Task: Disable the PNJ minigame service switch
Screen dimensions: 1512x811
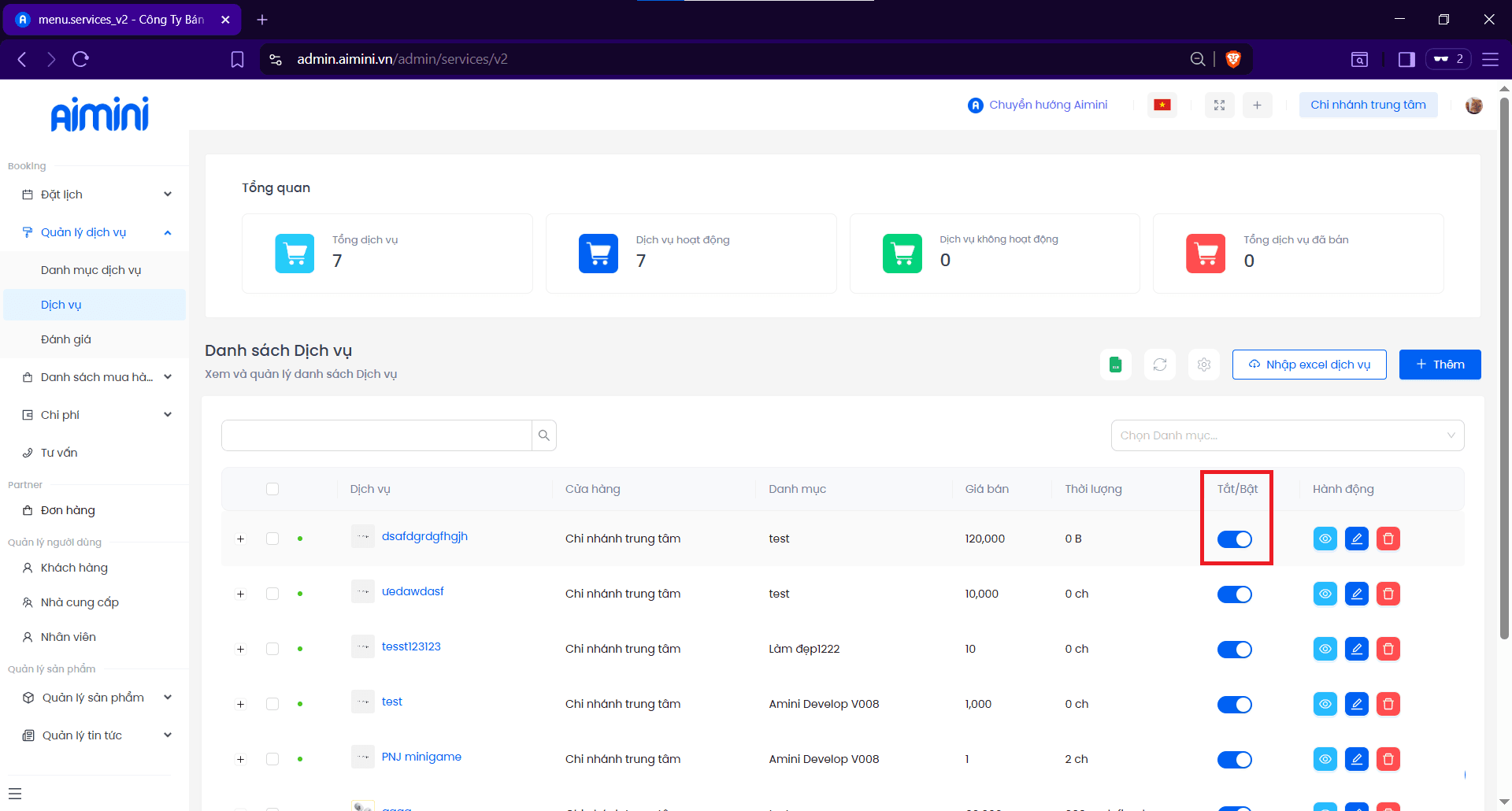Action: [x=1234, y=760]
